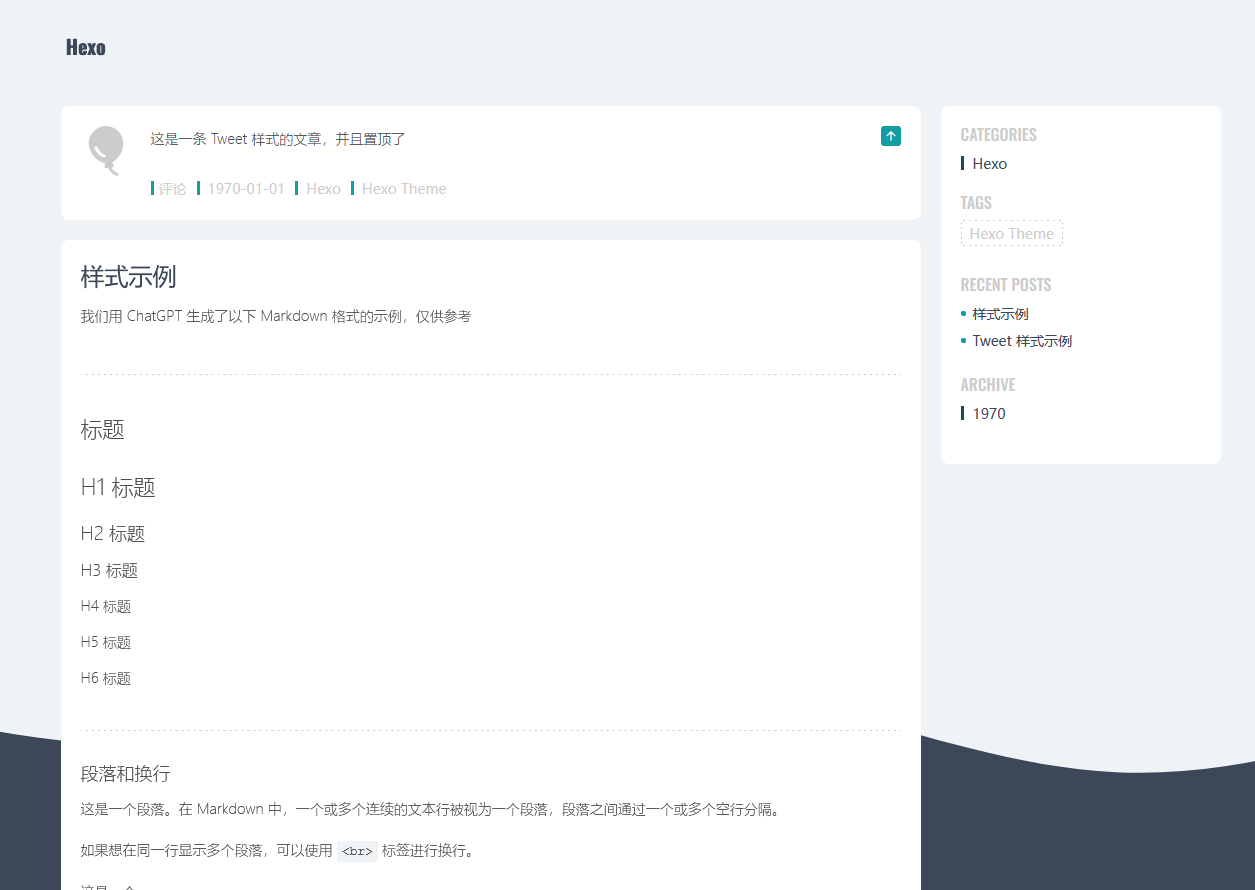Open the RECENT POSTS section
Screen dimensions: 1255x890
[x=1006, y=284]
